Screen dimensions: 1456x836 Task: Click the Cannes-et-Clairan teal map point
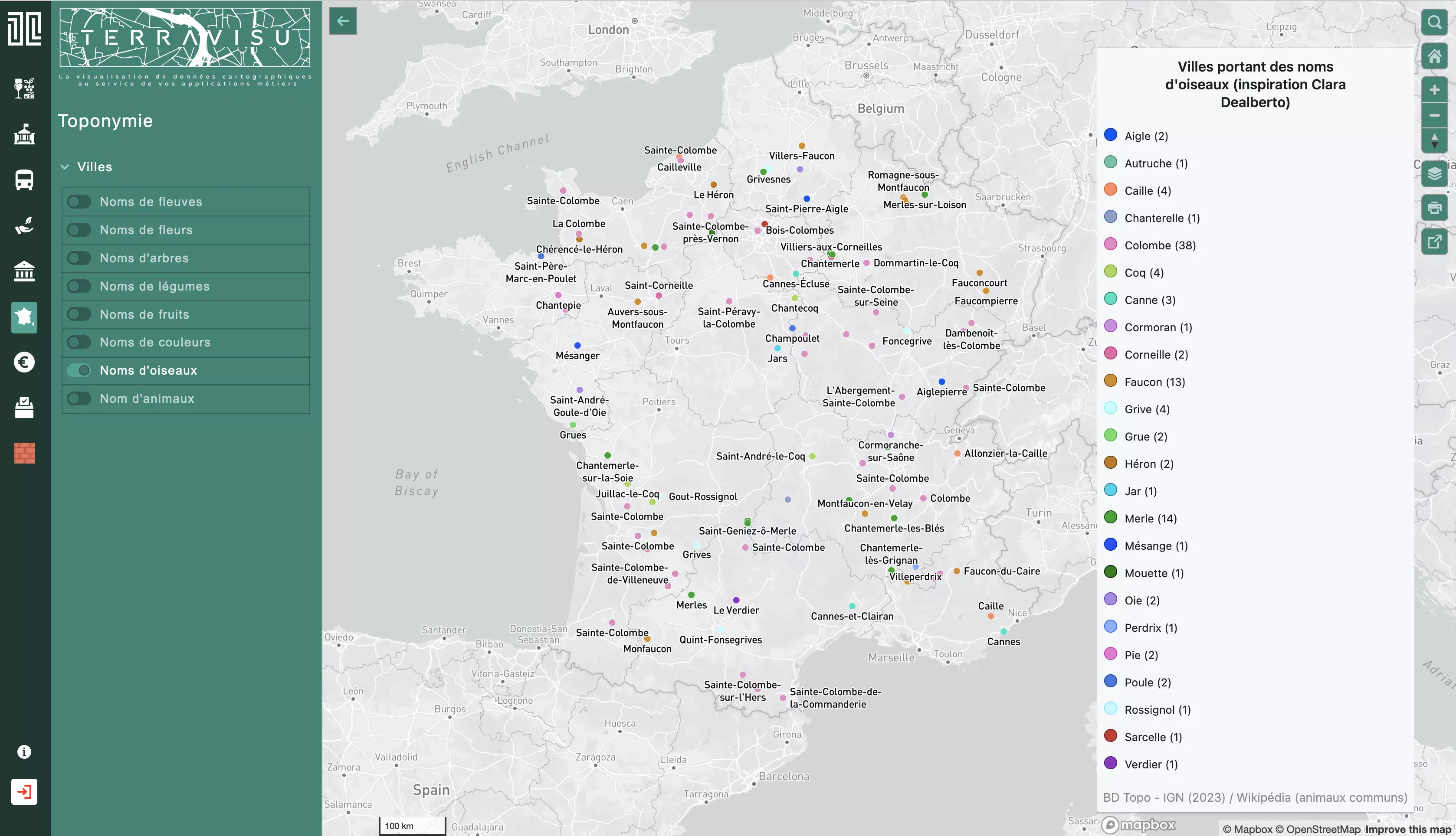[x=853, y=606]
